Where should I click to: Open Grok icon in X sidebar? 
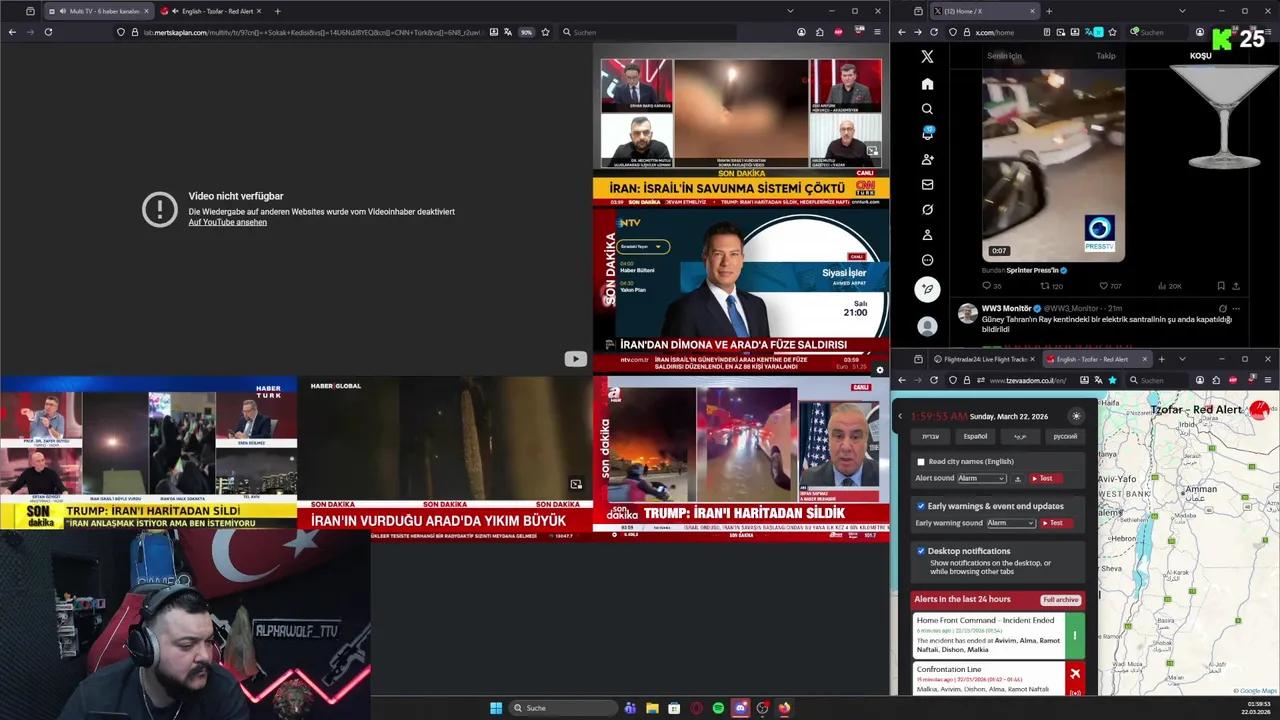point(927,210)
